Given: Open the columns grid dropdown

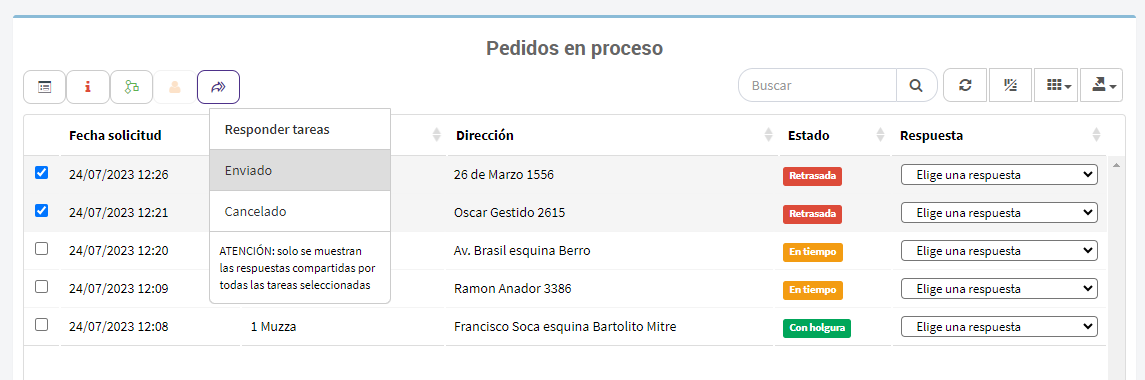Looking at the screenshot, I should point(1057,86).
